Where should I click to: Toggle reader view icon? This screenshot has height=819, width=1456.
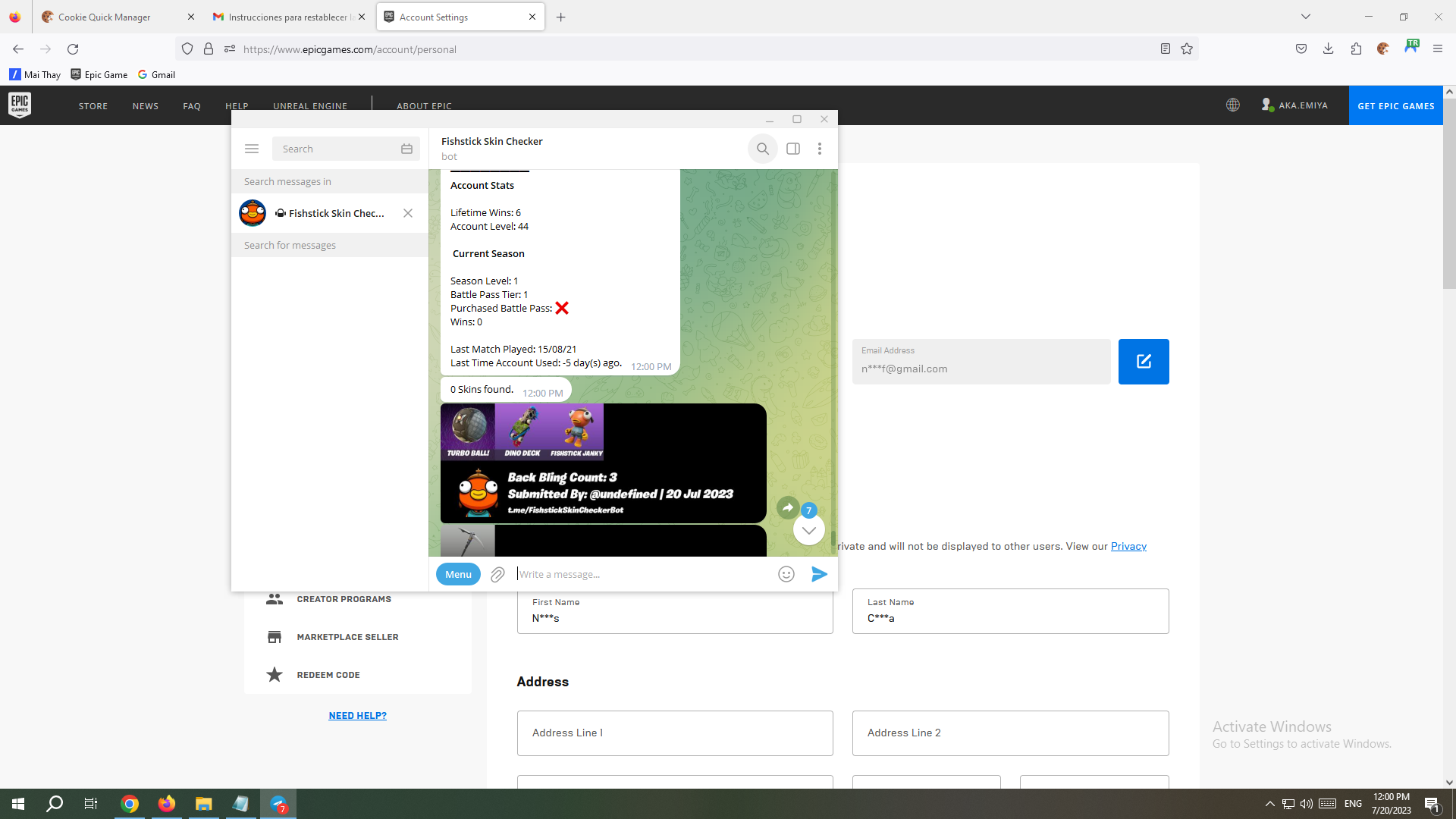pos(1166,49)
